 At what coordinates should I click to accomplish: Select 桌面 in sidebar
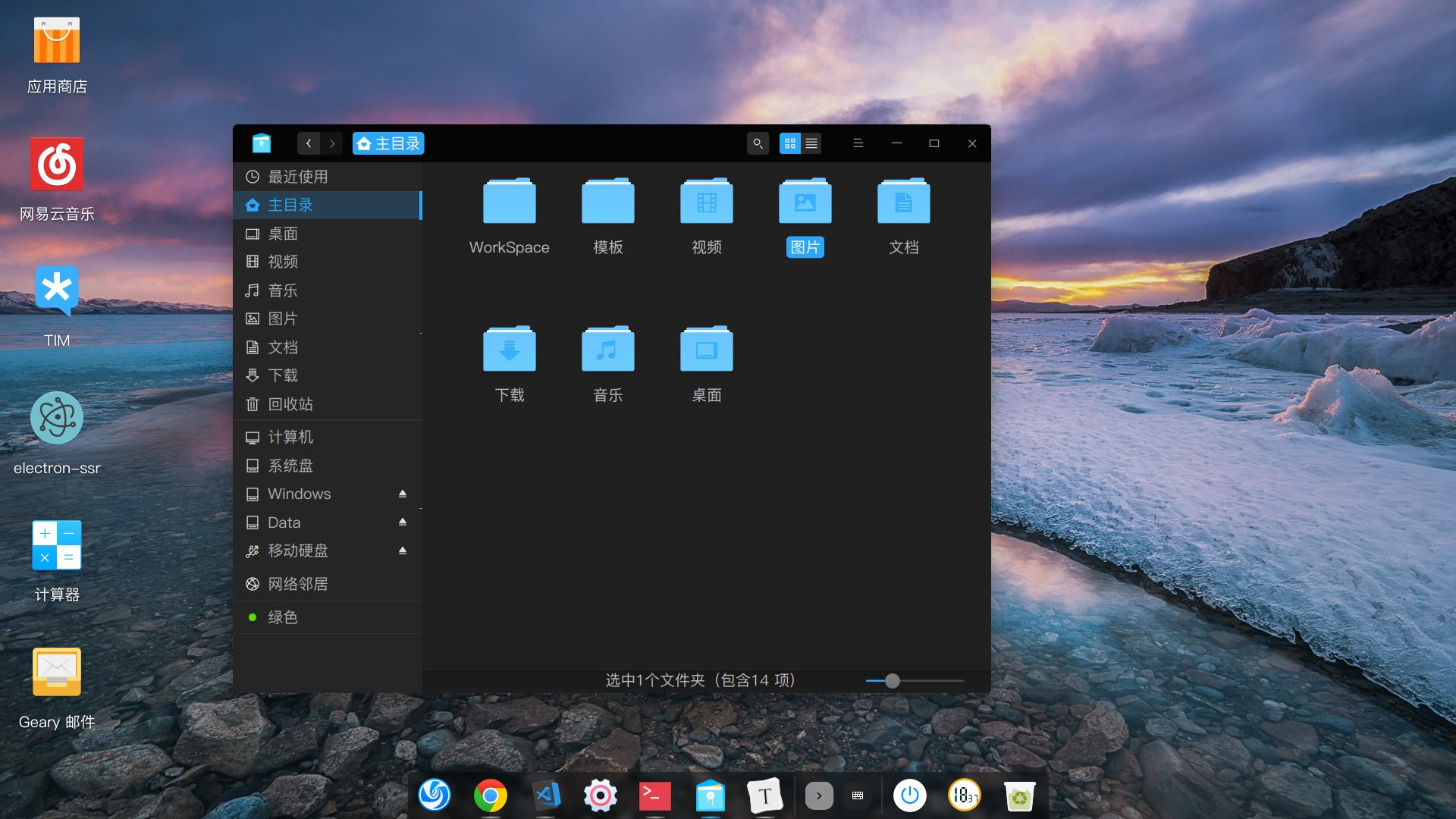pos(328,234)
